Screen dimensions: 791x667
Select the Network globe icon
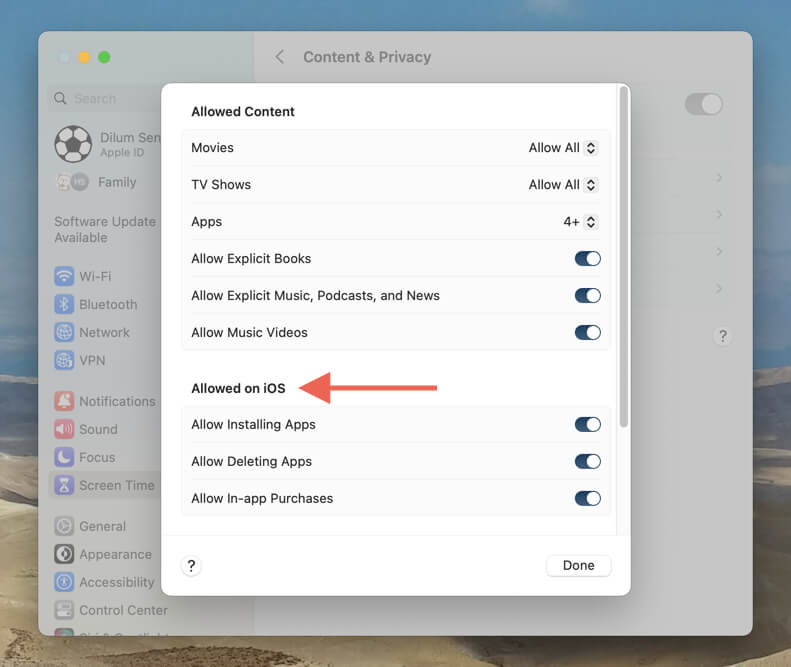click(x=64, y=332)
